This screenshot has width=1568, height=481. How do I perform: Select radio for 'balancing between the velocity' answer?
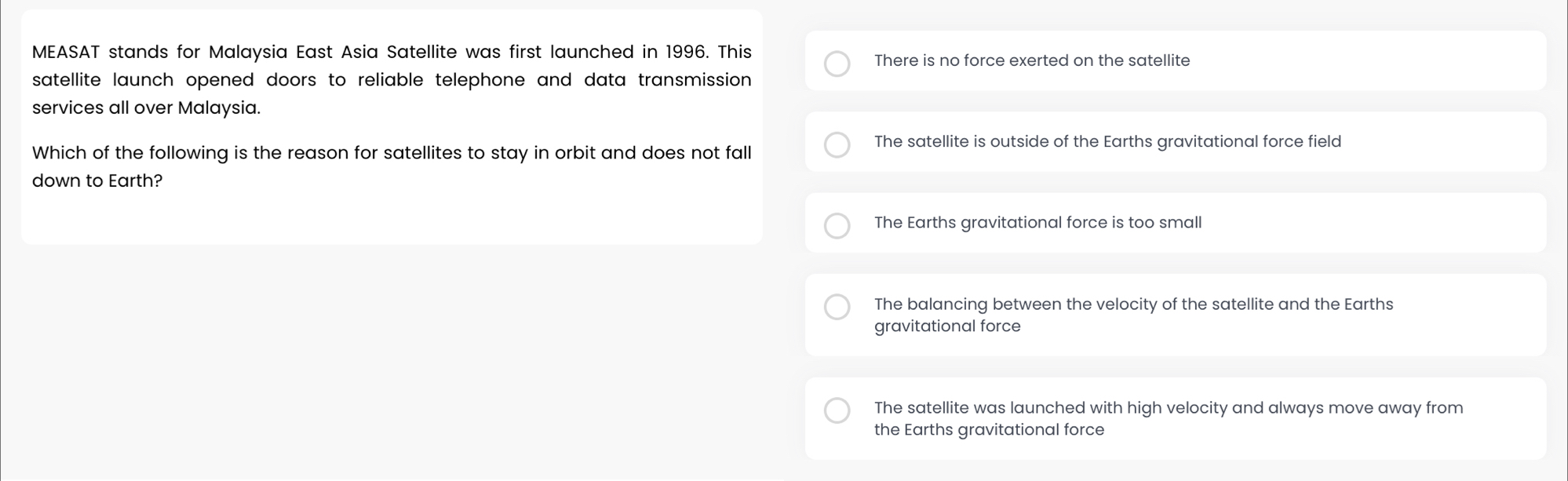(837, 307)
